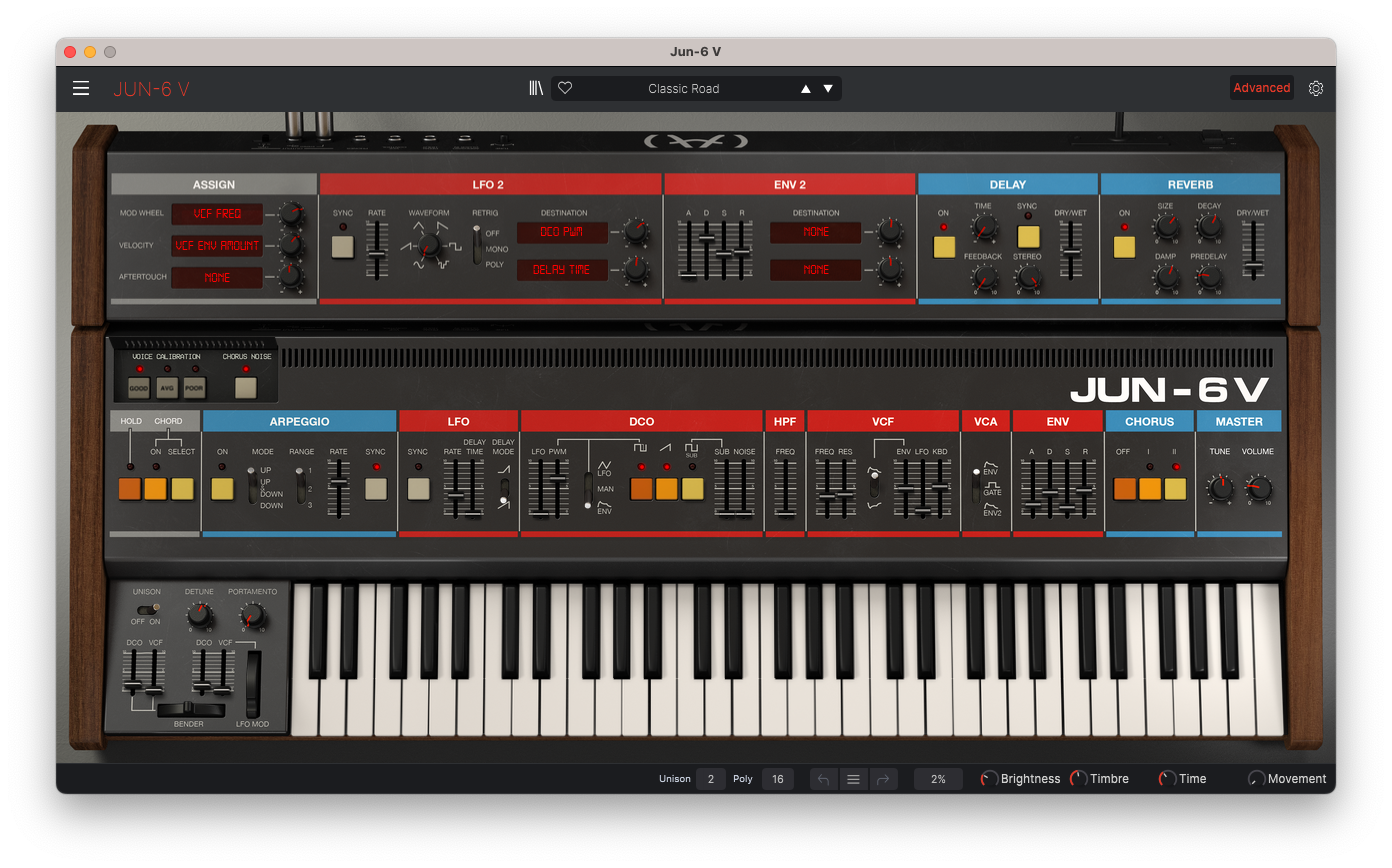
Task: Open Aftertouch destination NONE
Action: (217, 278)
